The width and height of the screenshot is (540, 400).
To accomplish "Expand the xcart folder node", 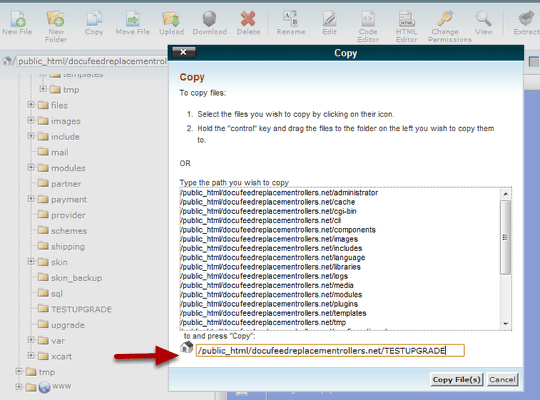I will pos(31,356).
